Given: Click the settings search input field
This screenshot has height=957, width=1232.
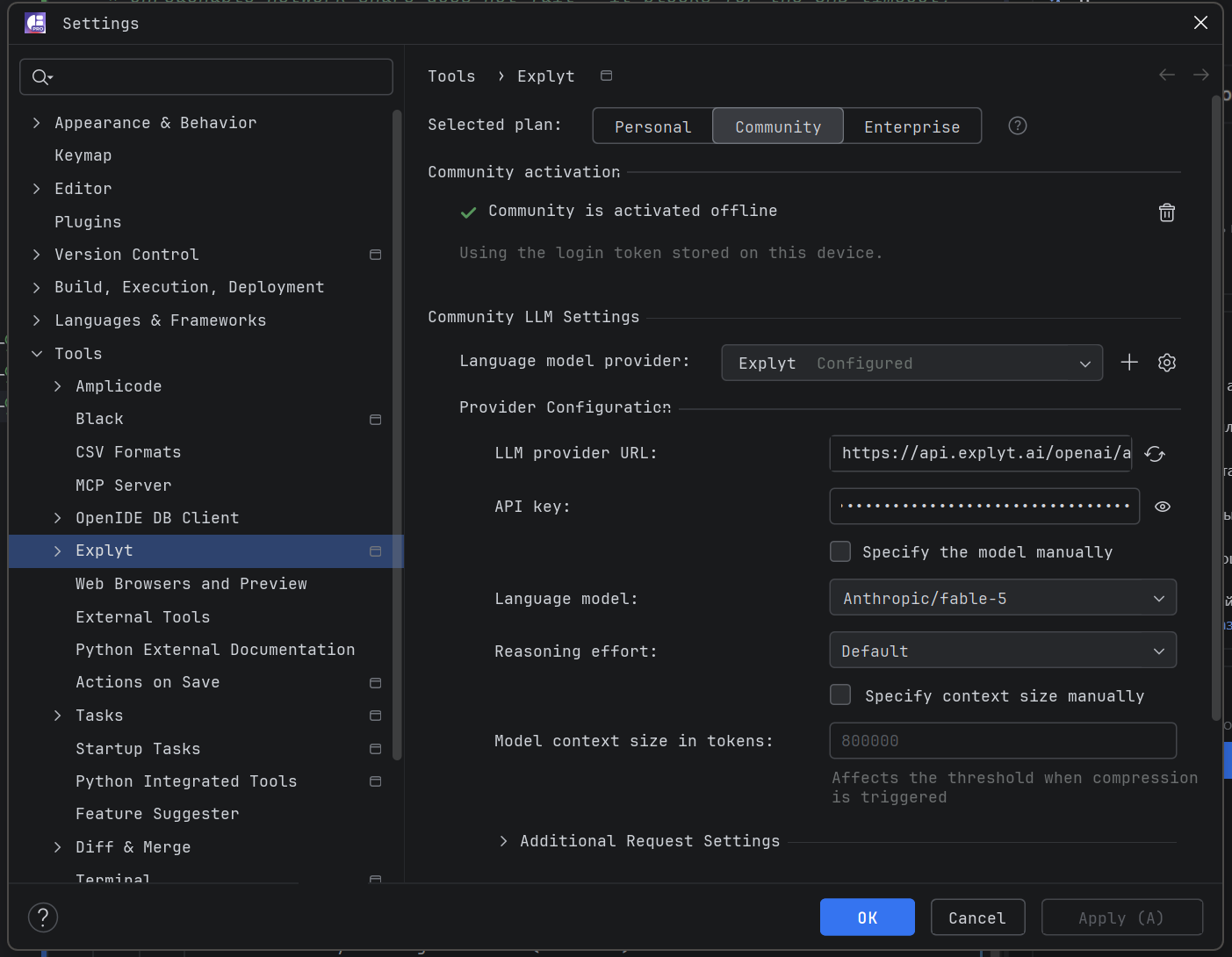Looking at the screenshot, I should 206,77.
